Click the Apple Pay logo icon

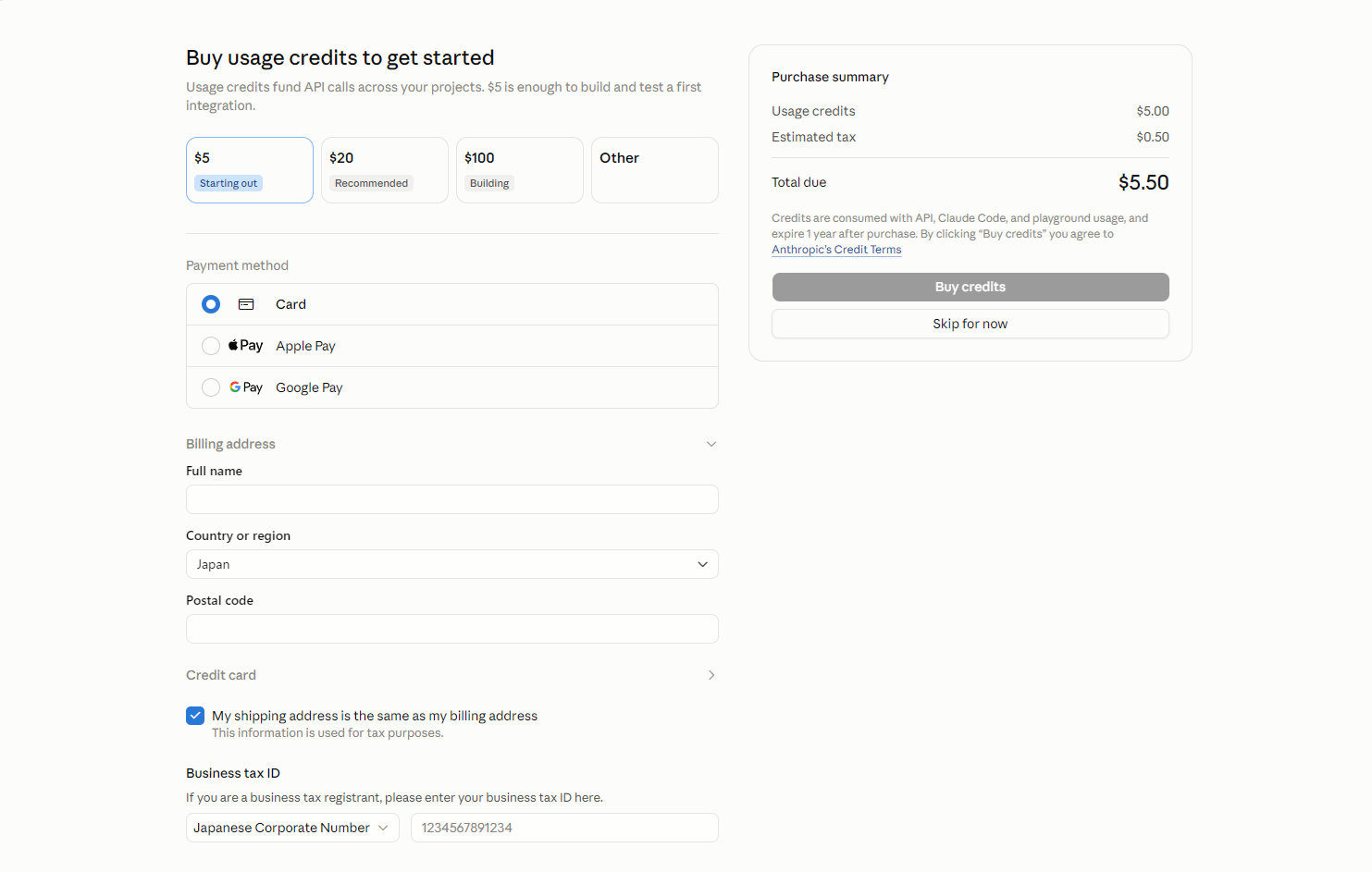point(246,346)
